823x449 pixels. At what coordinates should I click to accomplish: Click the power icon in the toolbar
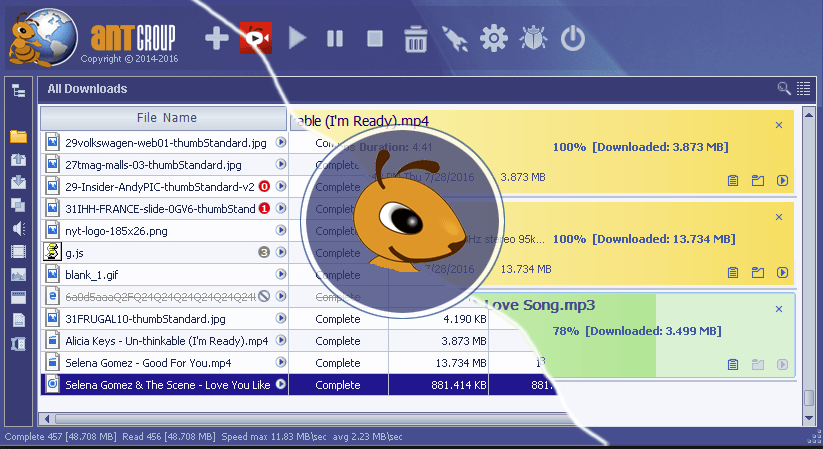[x=573, y=38]
